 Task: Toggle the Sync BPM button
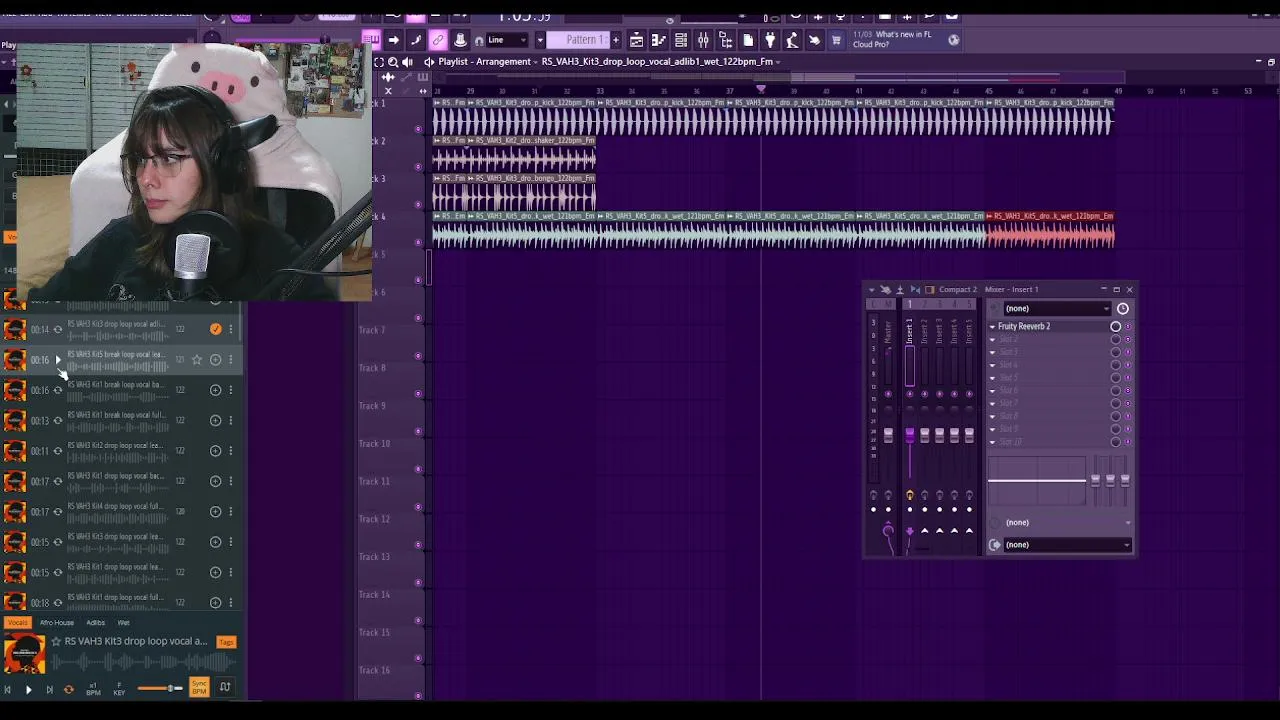pyautogui.click(x=199, y=688)
